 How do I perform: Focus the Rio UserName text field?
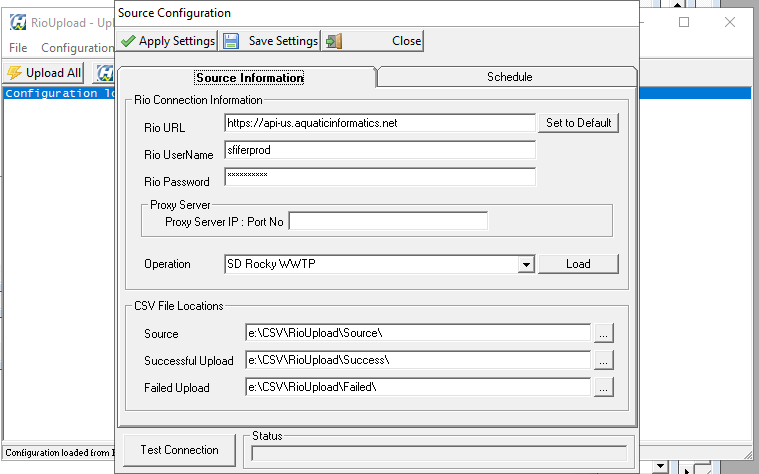pos(380,150)
